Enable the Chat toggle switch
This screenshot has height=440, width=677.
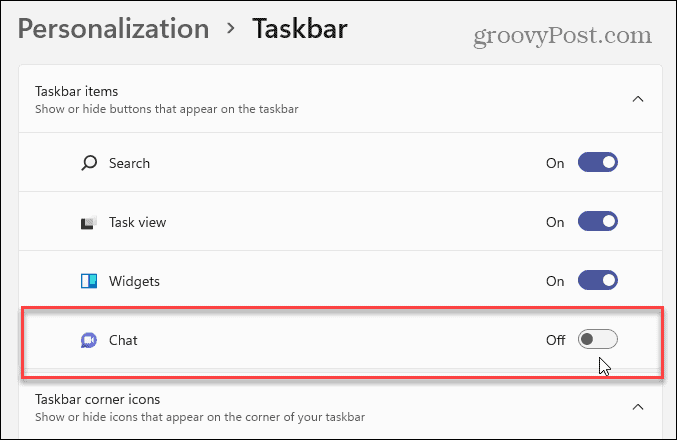pyautogui.click(x=598, y=339)
